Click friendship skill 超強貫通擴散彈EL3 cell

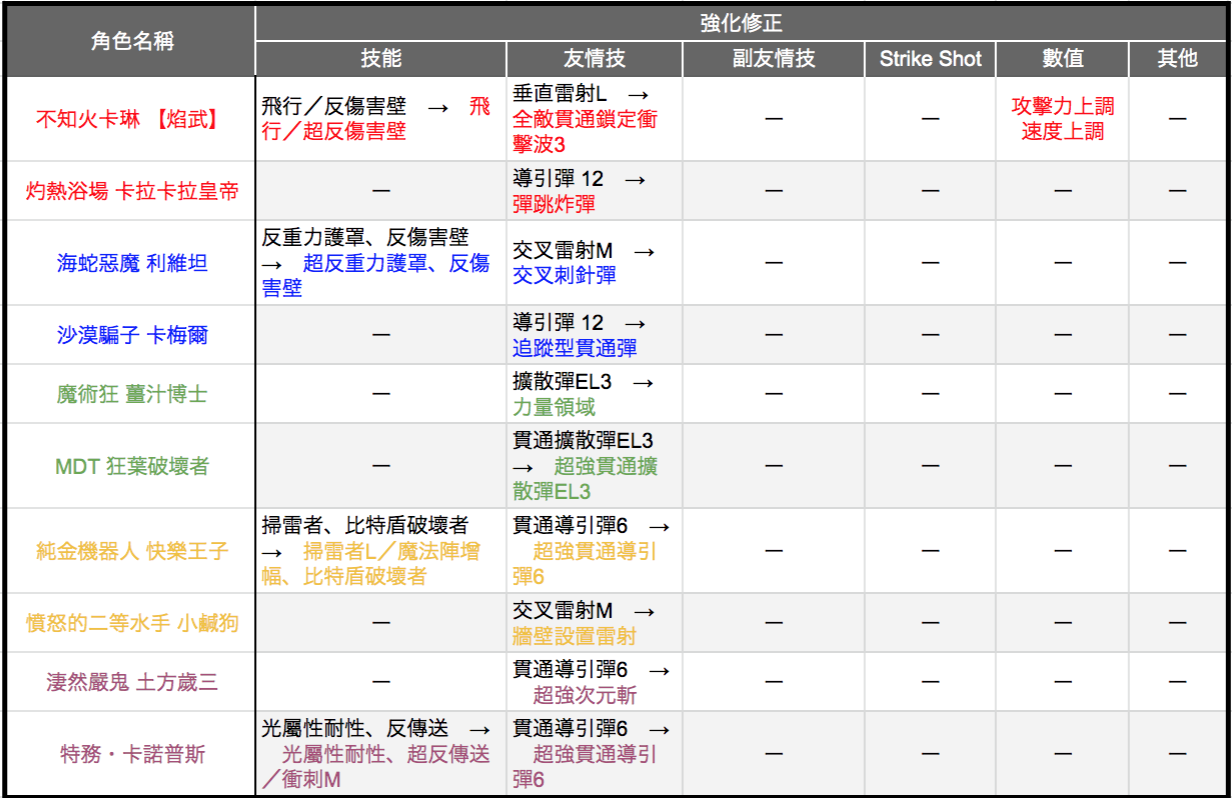click(595, 466)
